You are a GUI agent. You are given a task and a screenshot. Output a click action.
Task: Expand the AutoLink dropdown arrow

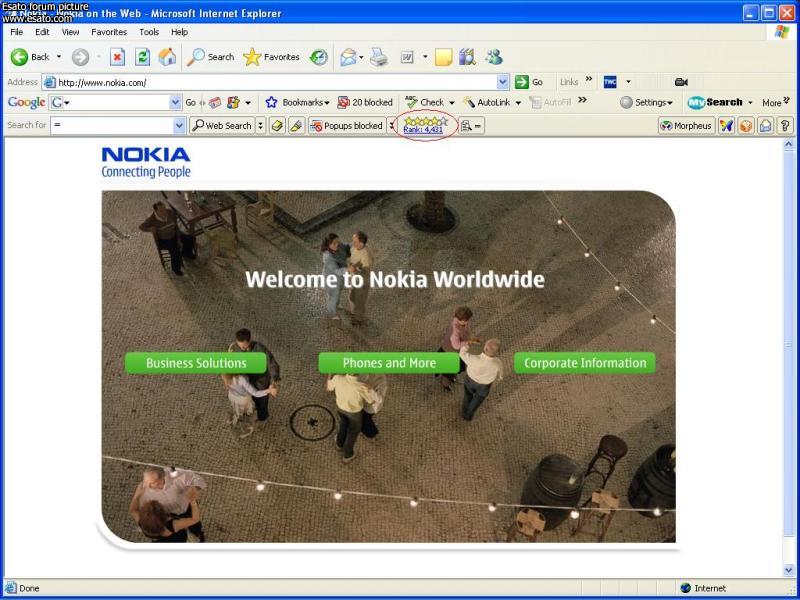pyautogui.click(x=518, y=103)
